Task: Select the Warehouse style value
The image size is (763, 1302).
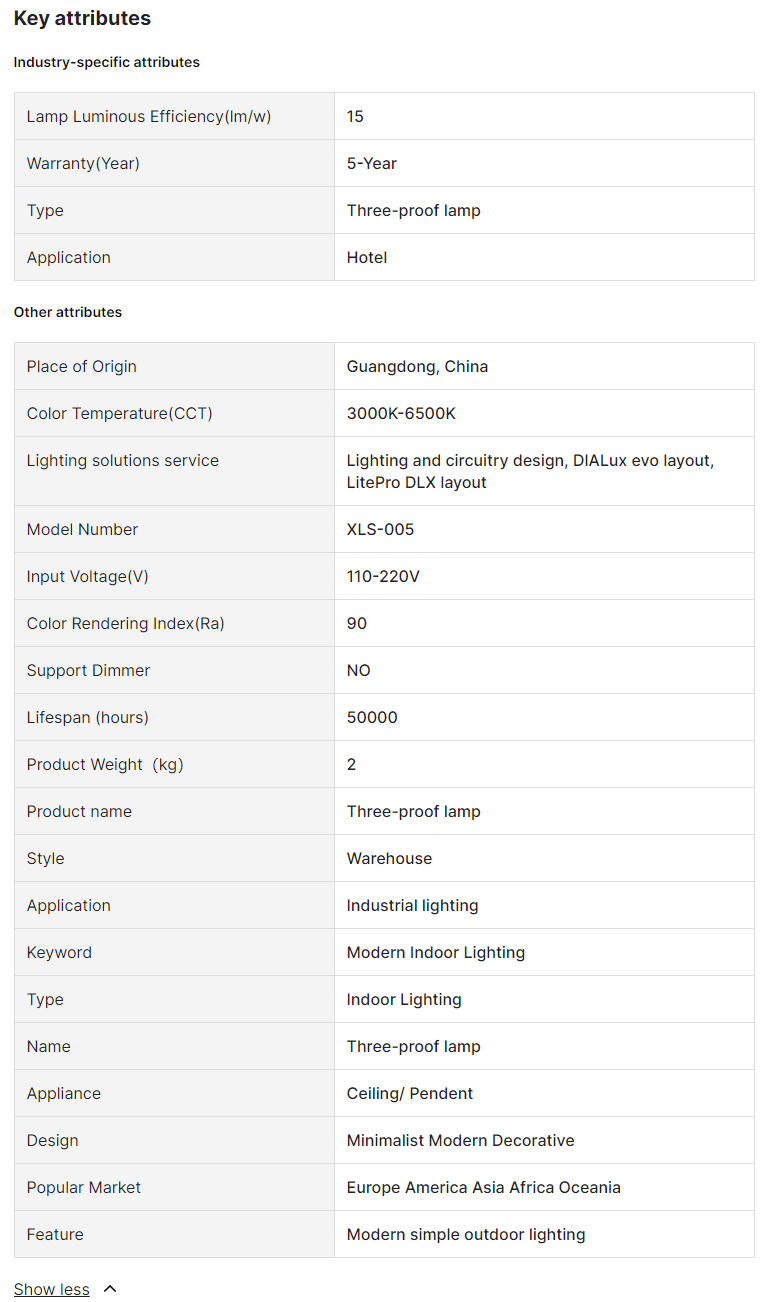Action: (x=389, y=858)
